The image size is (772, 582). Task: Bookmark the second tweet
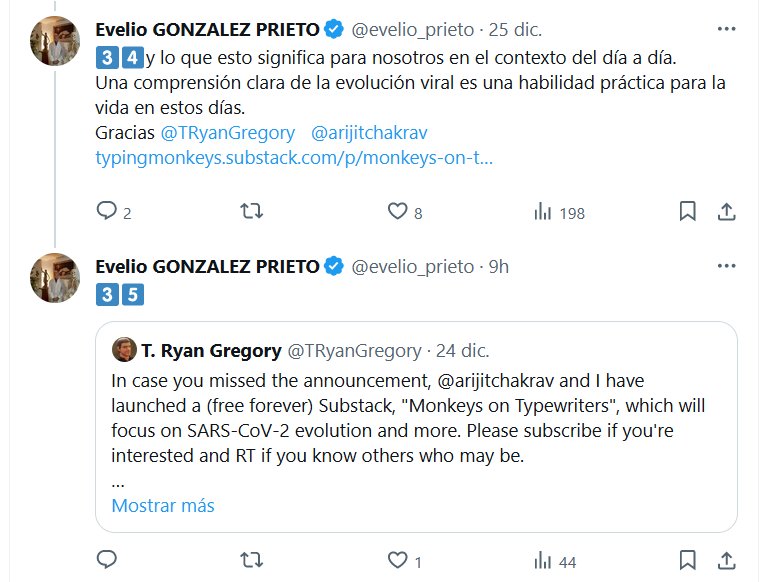[x=688, y=559]
